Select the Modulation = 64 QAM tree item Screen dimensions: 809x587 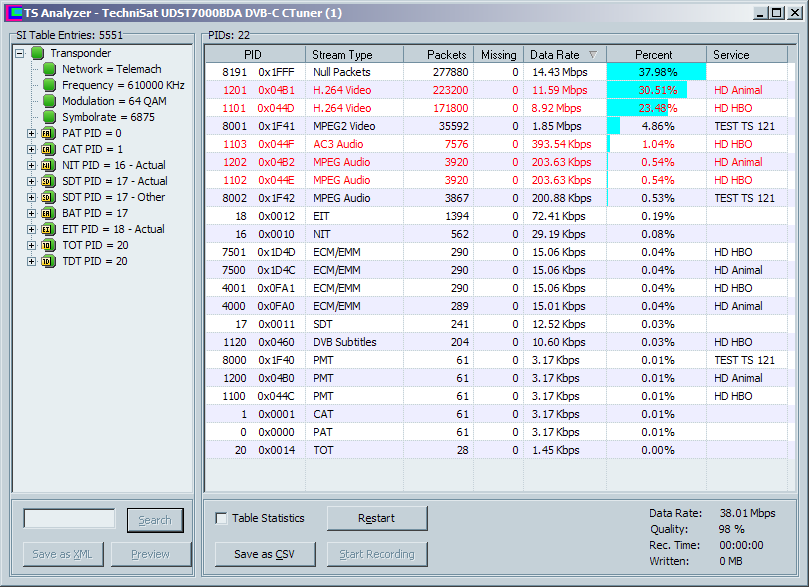(x=114, y=101)
